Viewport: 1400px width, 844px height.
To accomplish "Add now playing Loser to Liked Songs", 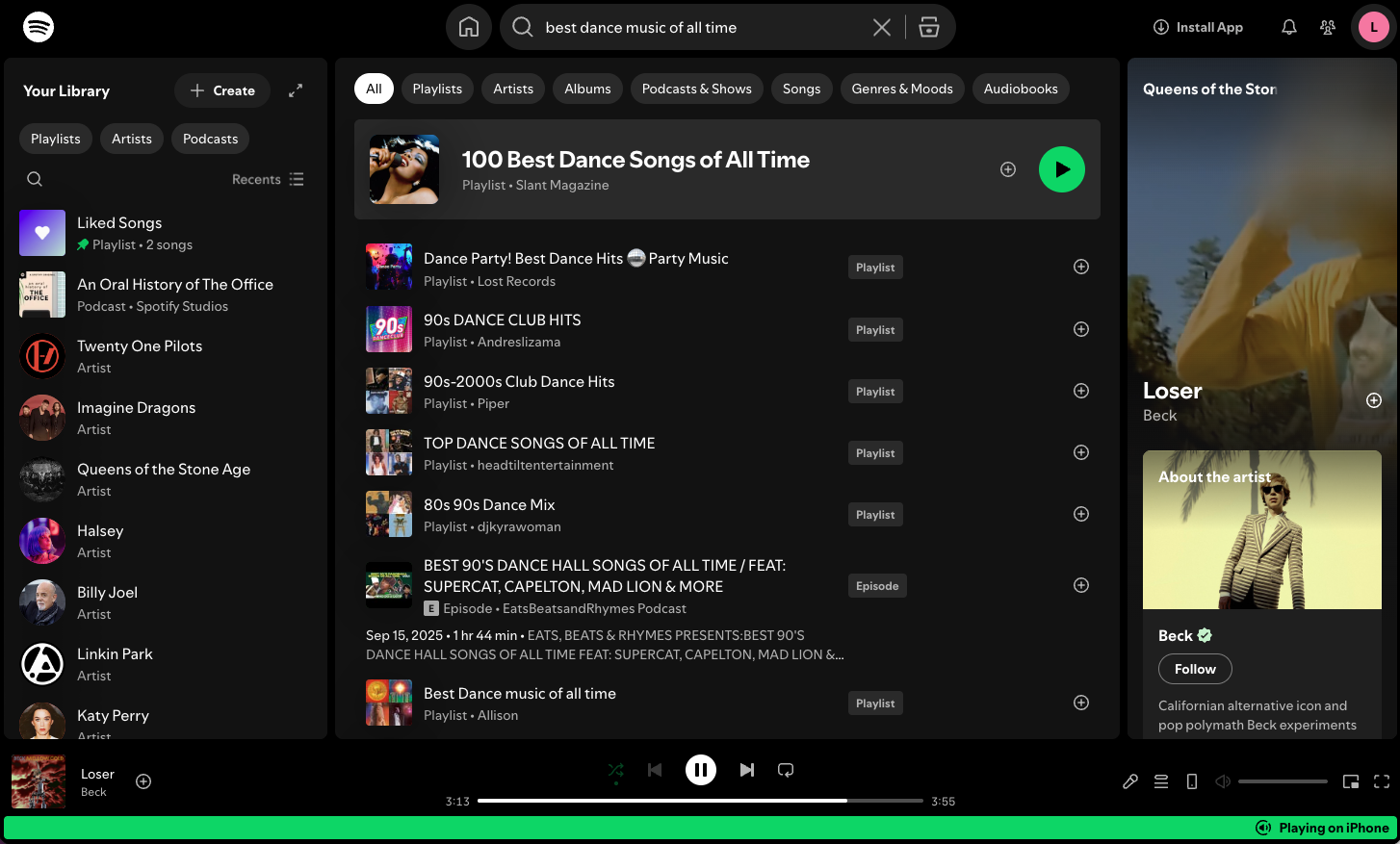I will click(x=143, y=781).
